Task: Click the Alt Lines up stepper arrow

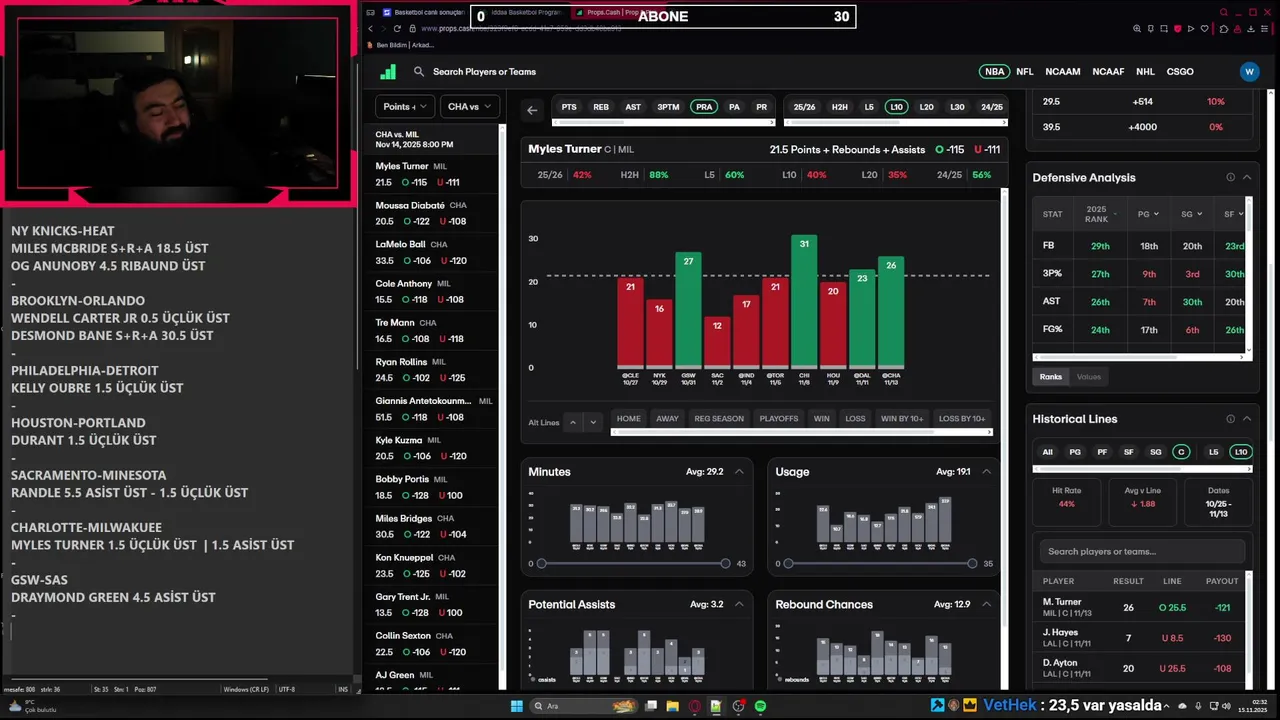Action: (573, 423)
